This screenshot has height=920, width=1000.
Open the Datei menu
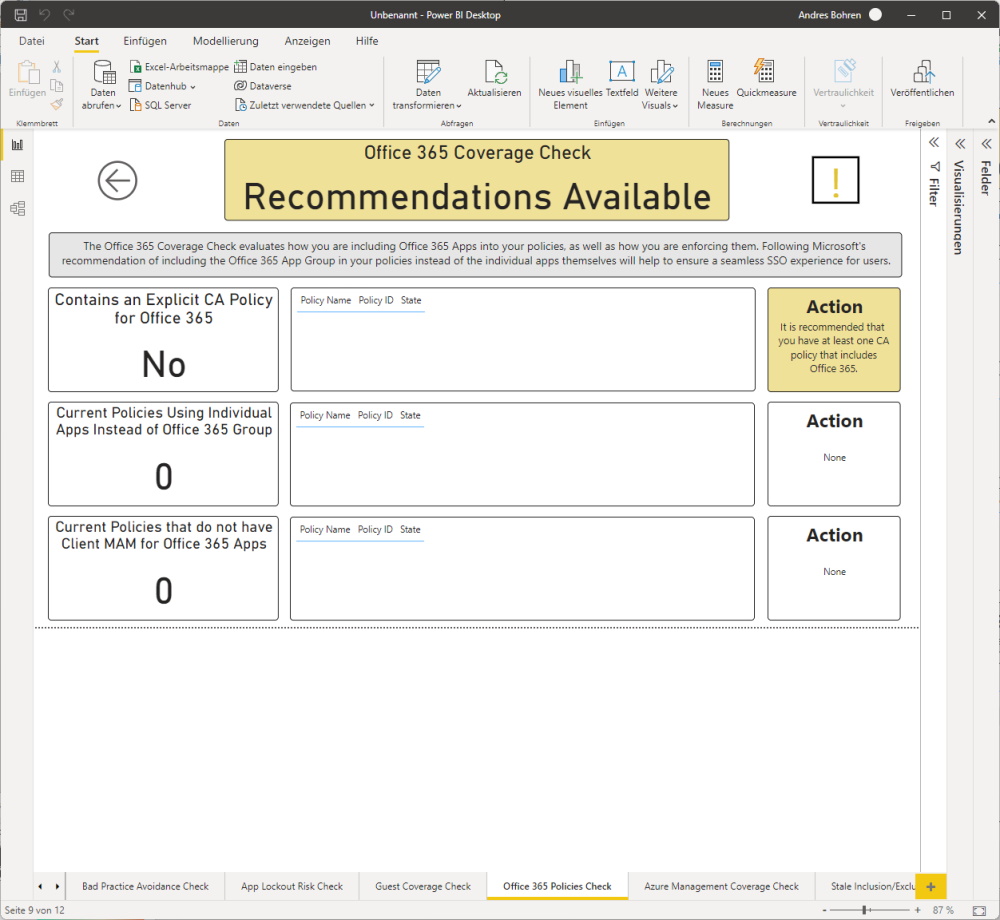[32, 41]
